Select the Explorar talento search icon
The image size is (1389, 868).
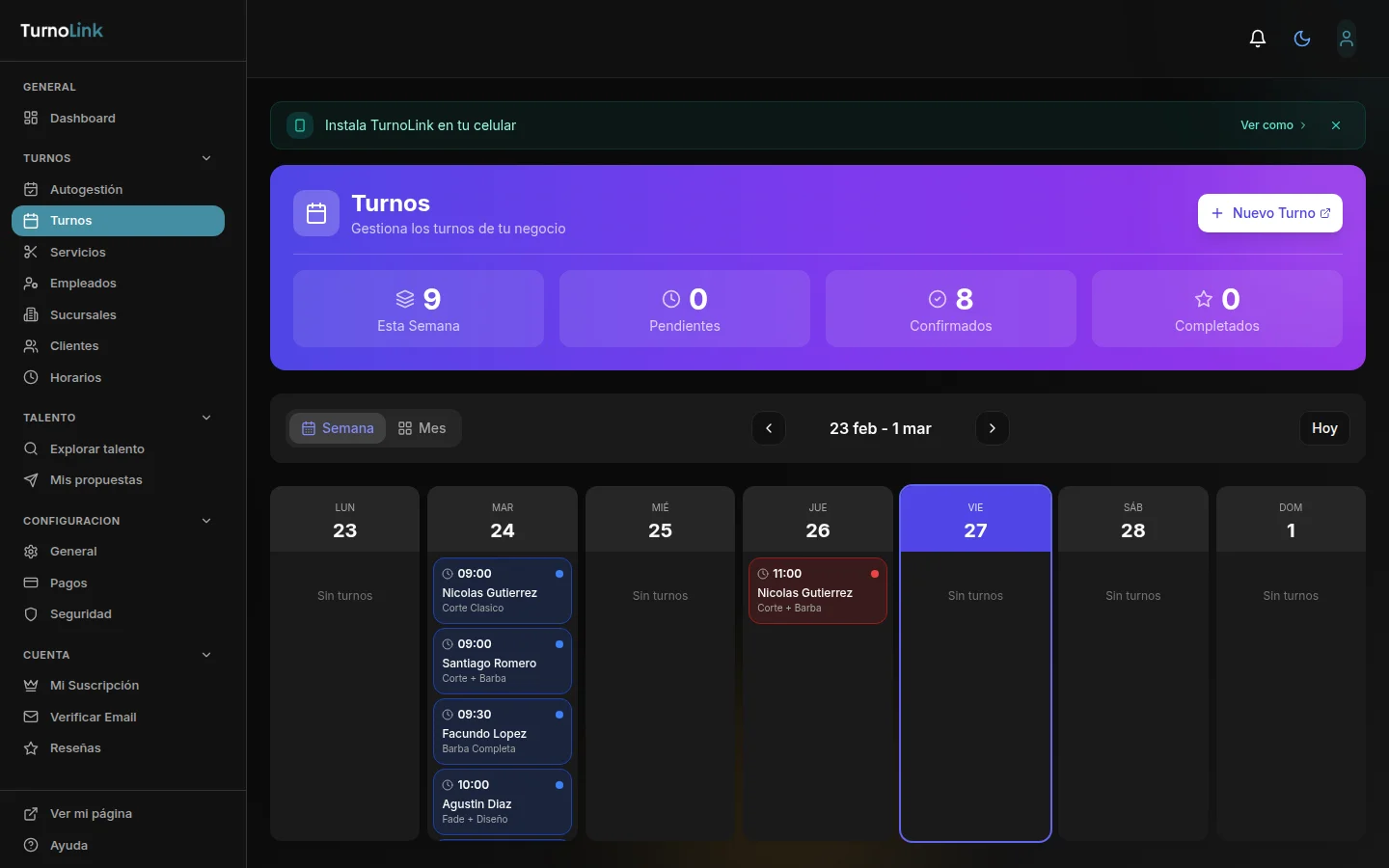click(32, 448)
